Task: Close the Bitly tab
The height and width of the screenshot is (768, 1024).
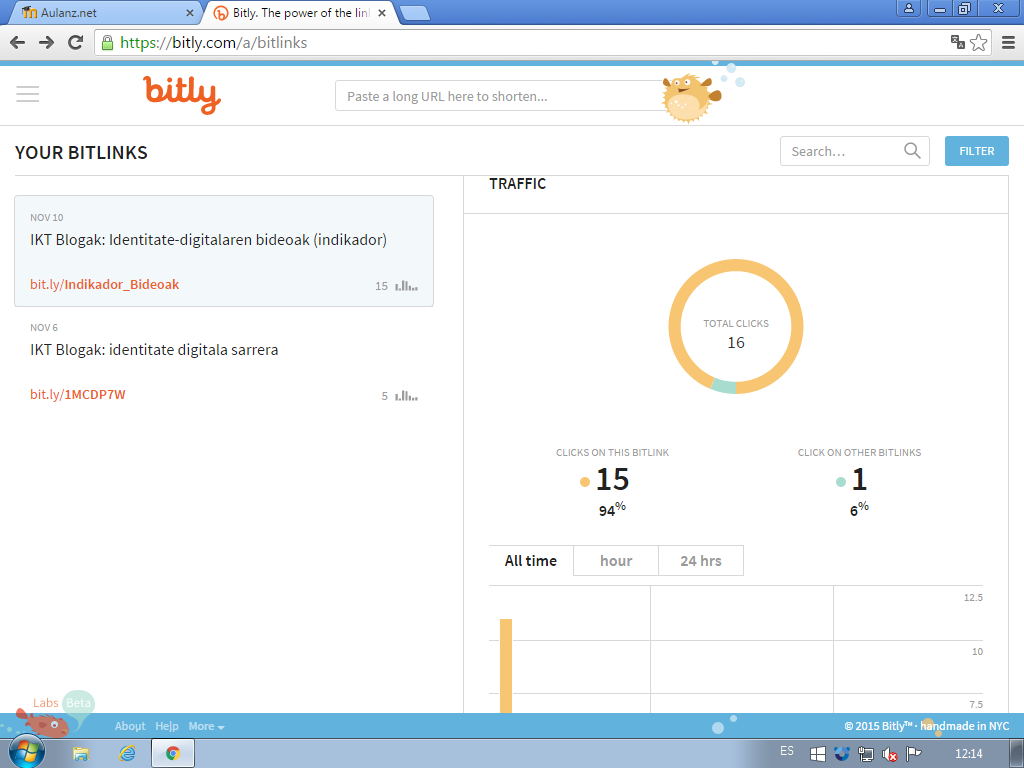Action: pyautogui.click(x=382, y=12)
